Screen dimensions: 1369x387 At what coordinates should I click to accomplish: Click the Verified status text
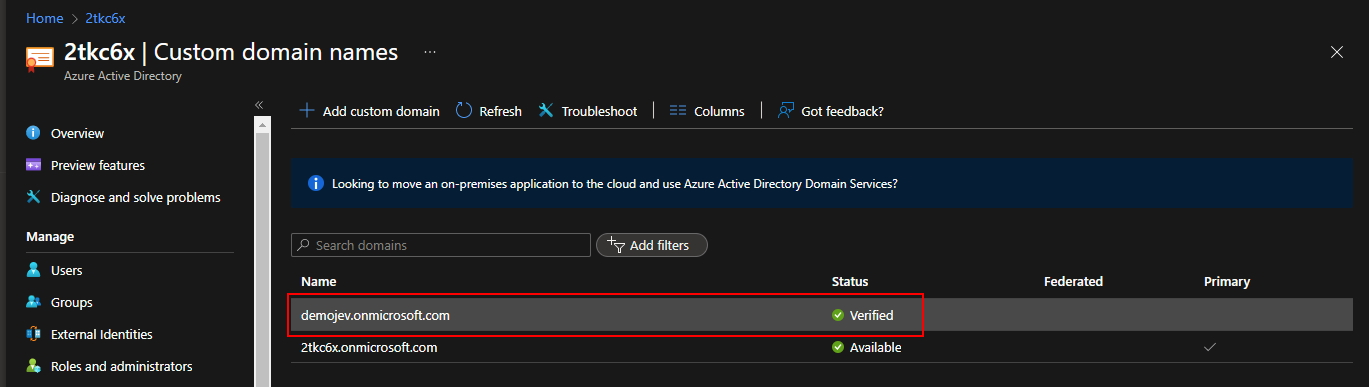pyautogui.click(x=871, y=315)
